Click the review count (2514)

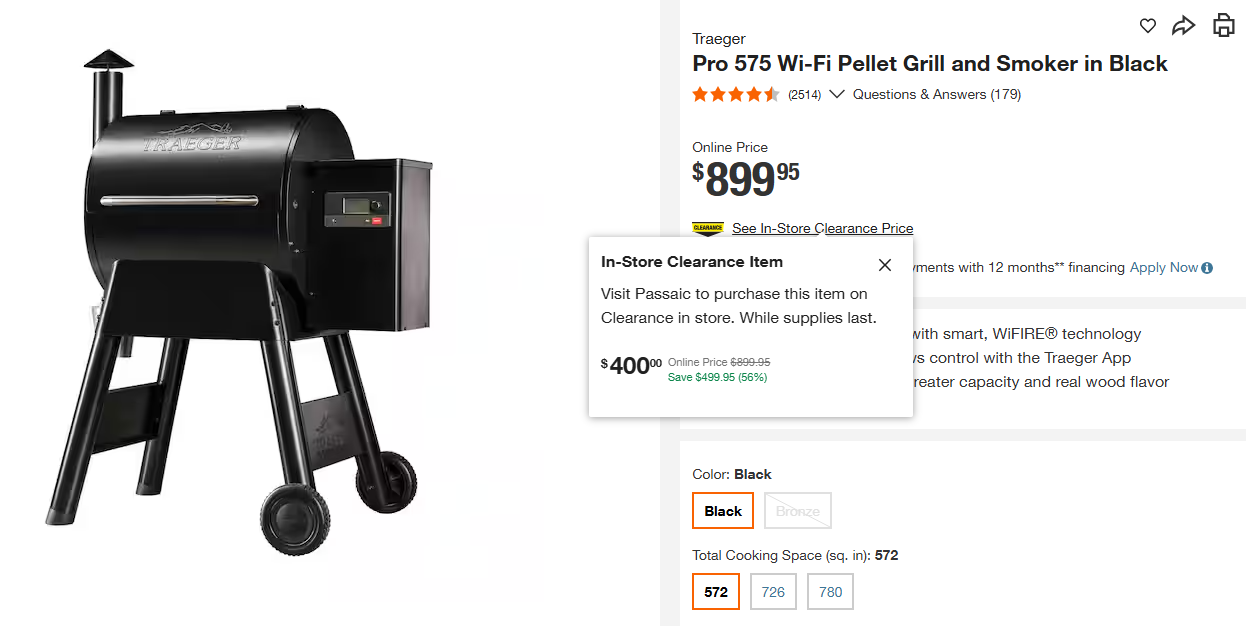tap(804, 95)
